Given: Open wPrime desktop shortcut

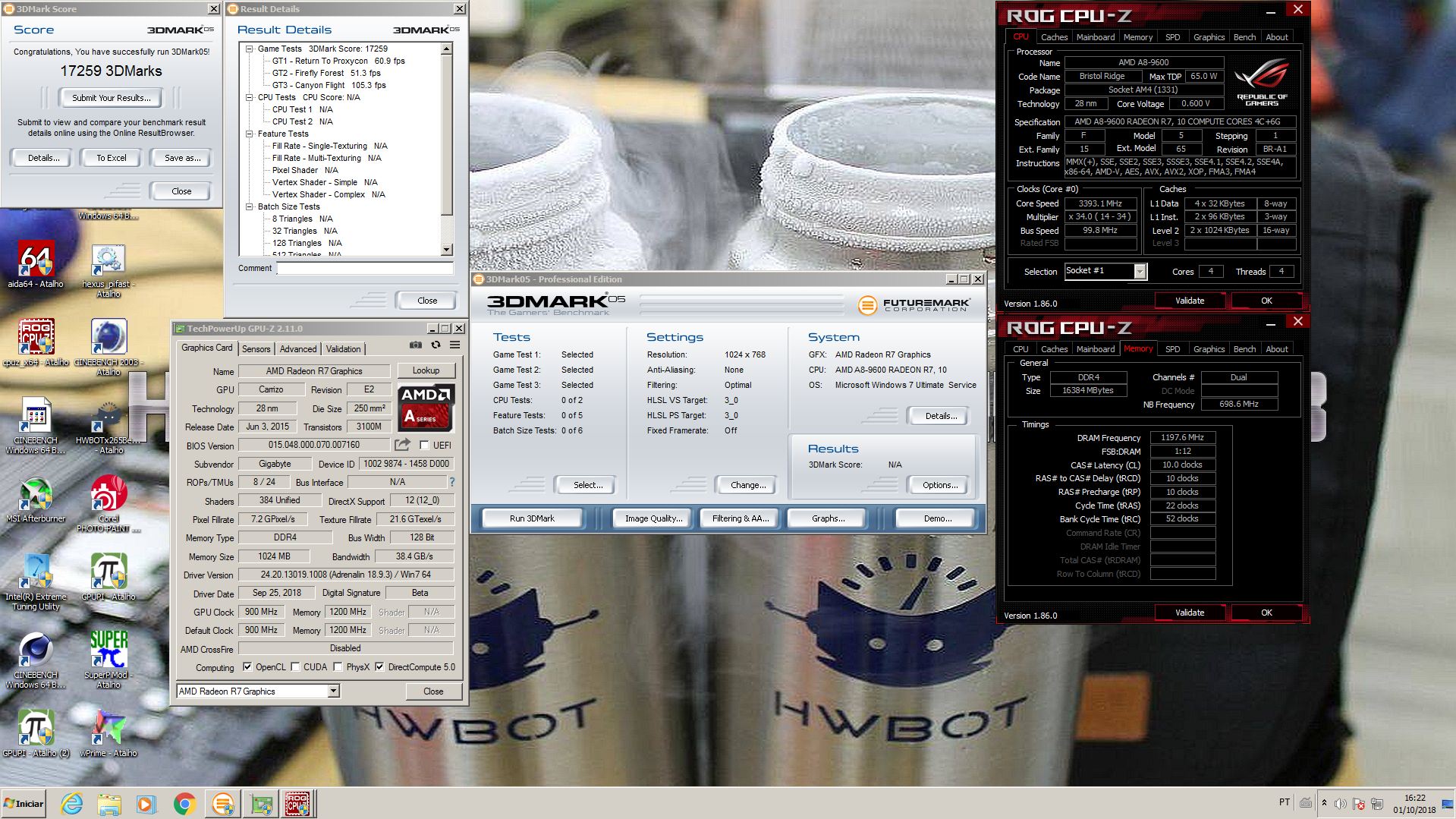Looking at the screenshot, I should pyautogui.click(x=108, y=732).
